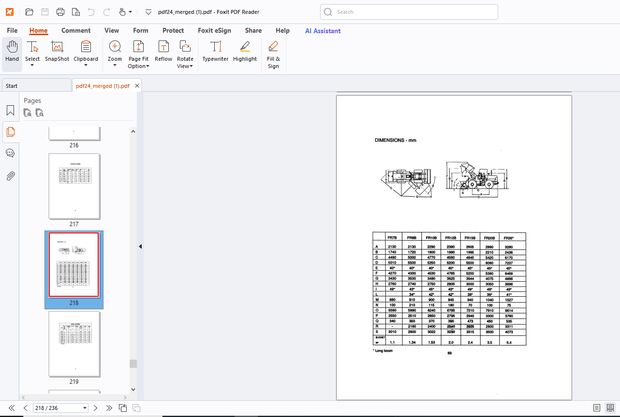Open the Share ribbon tab
This screenshot has height=417, width=620.
pyautogui.click(x=253, y=30)
